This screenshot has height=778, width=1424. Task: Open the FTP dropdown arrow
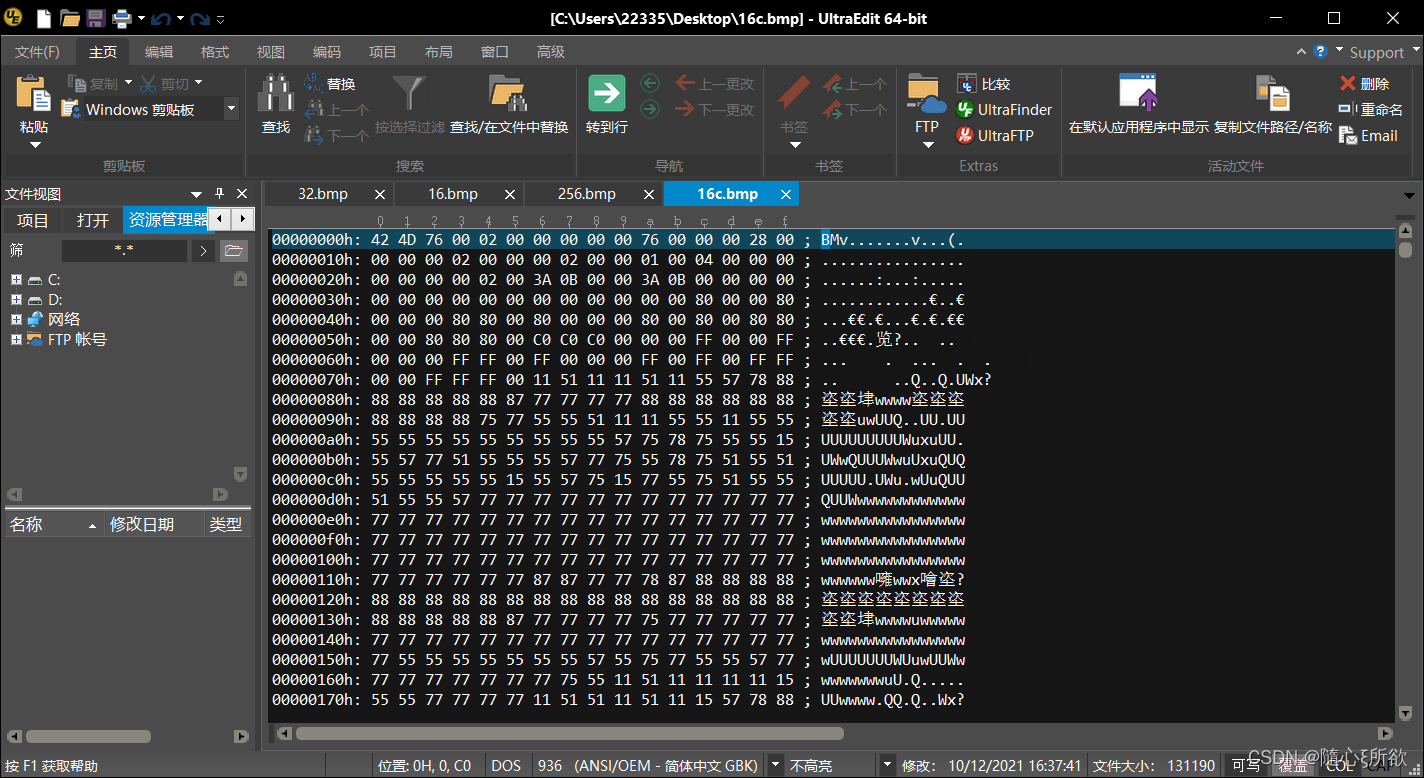click(x=927, y=145)
